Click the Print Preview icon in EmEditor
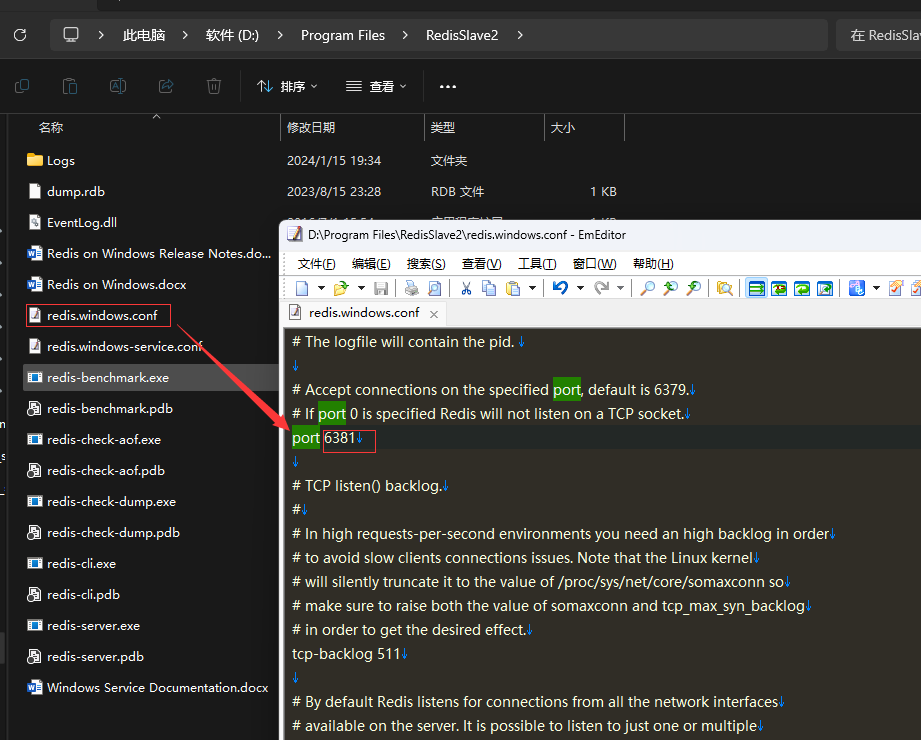921x740 pixels. pyautogui.click(x=435, y=288)
